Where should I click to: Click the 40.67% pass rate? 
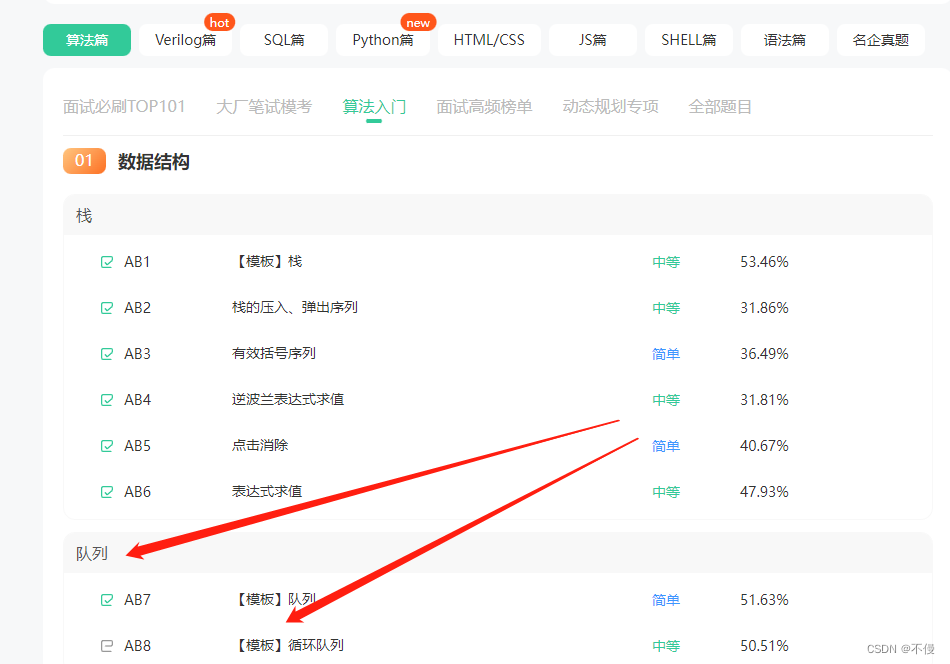[x=764, y=446]
